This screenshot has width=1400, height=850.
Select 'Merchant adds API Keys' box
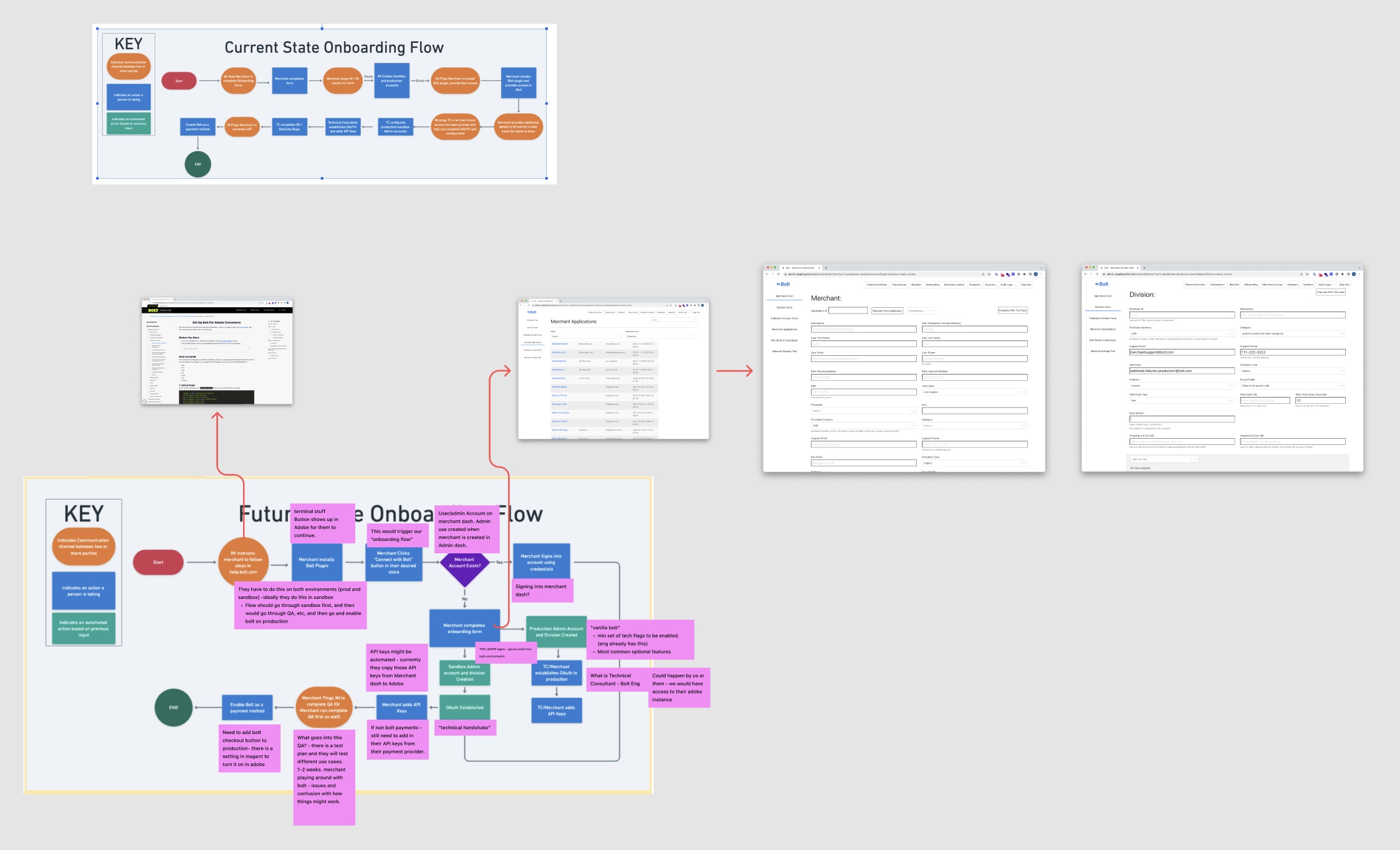[401, 707]
